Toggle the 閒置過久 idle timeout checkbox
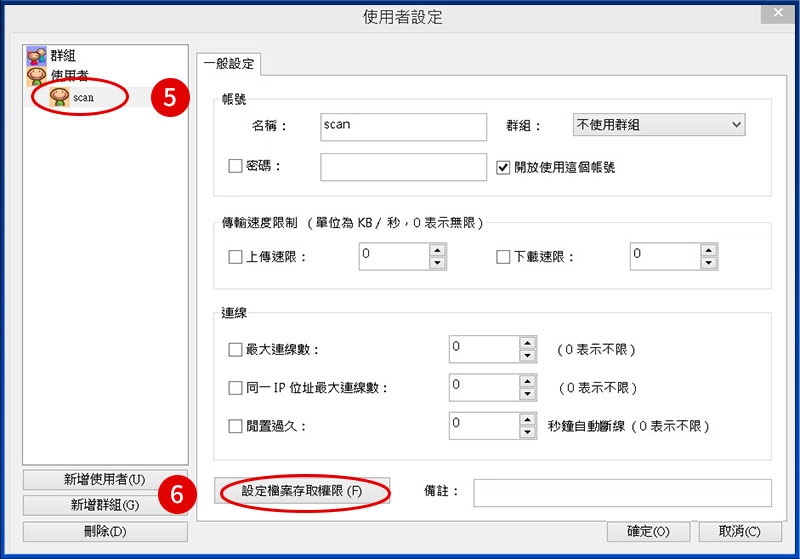 pyautogui.click(x=235, y=426)
